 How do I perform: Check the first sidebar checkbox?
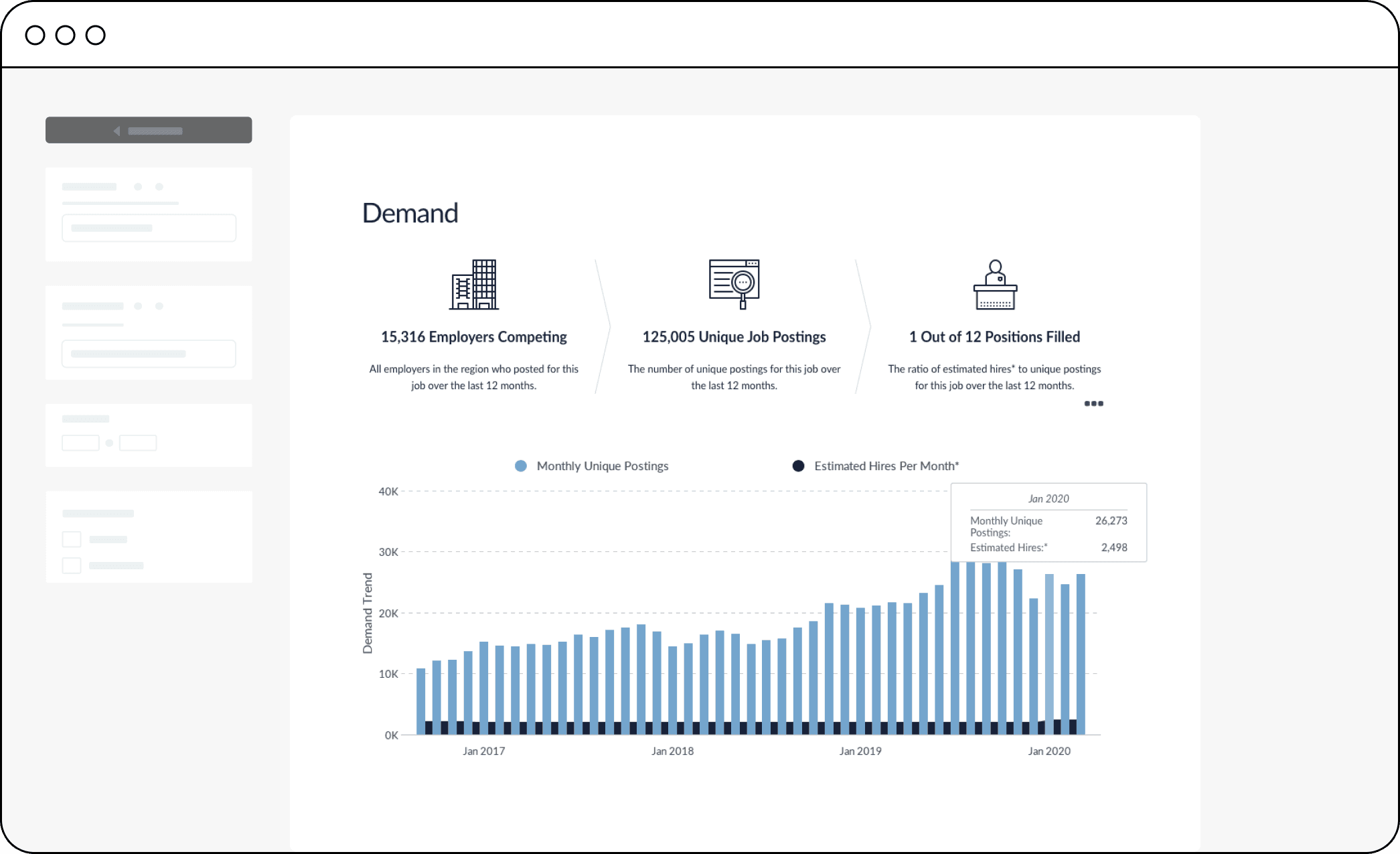tap(72, 539)
